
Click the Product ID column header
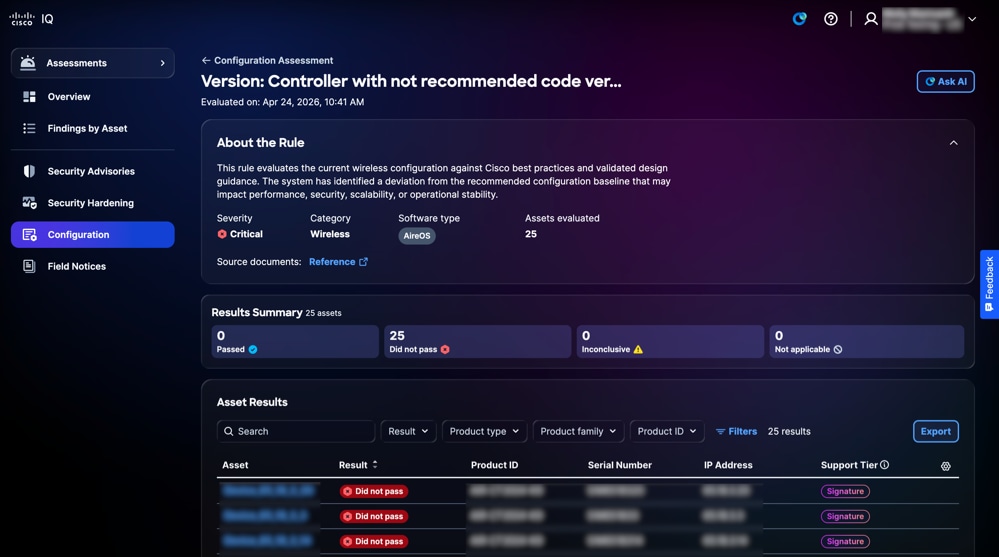[494, 465]
